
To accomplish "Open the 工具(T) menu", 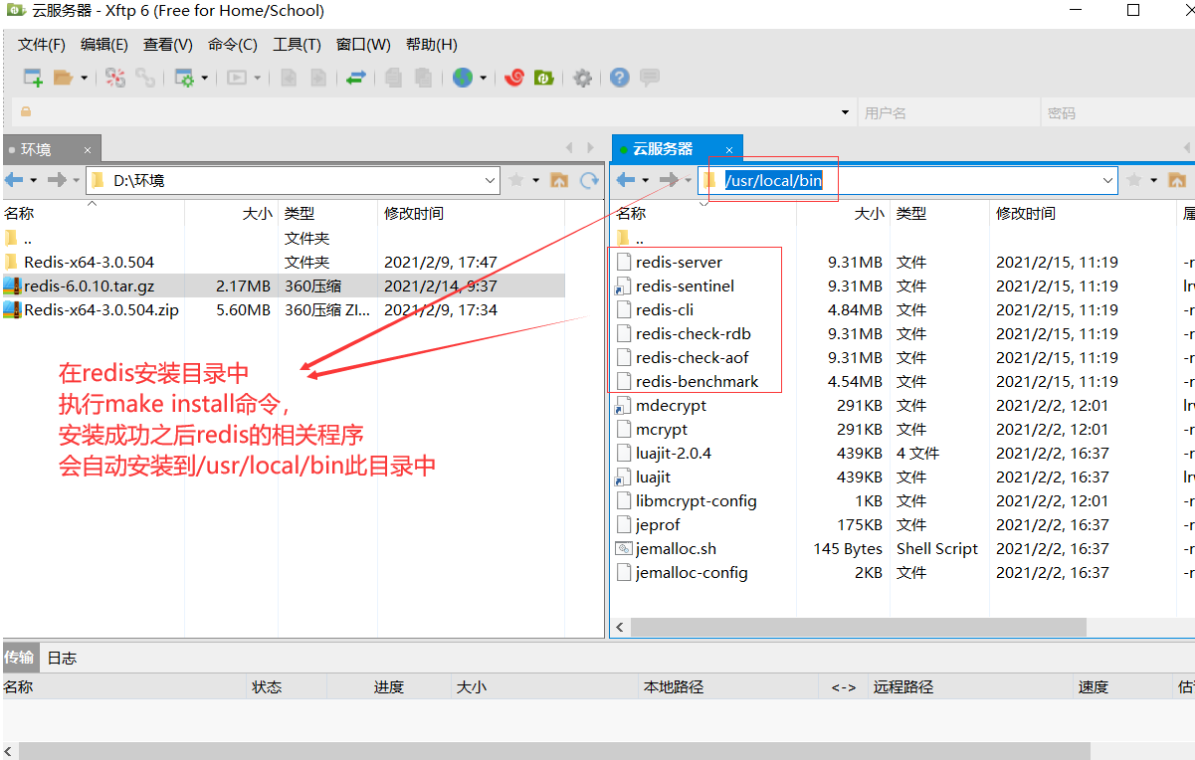I will tap(297, 44).
